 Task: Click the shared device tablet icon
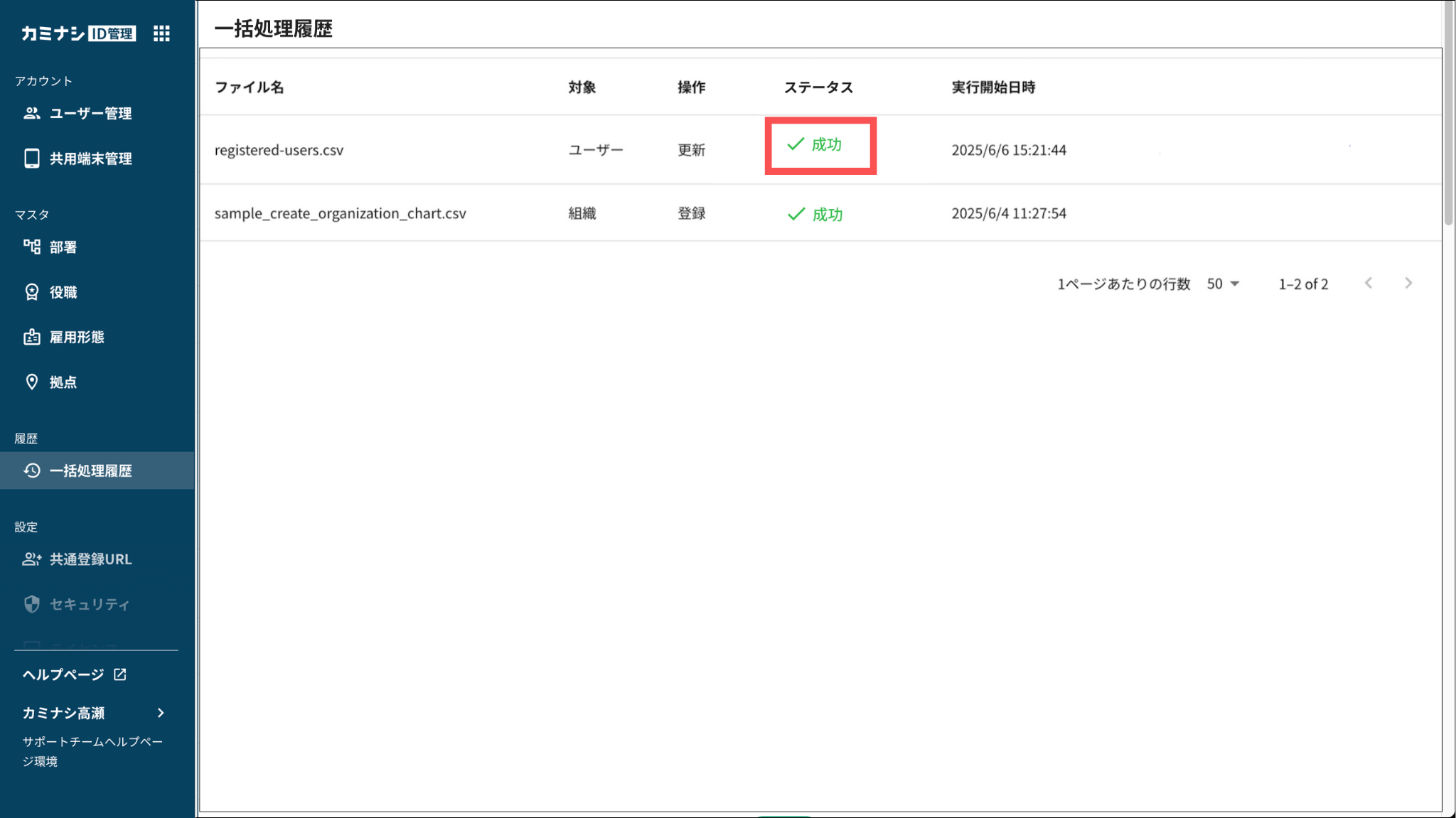point(31,158)
